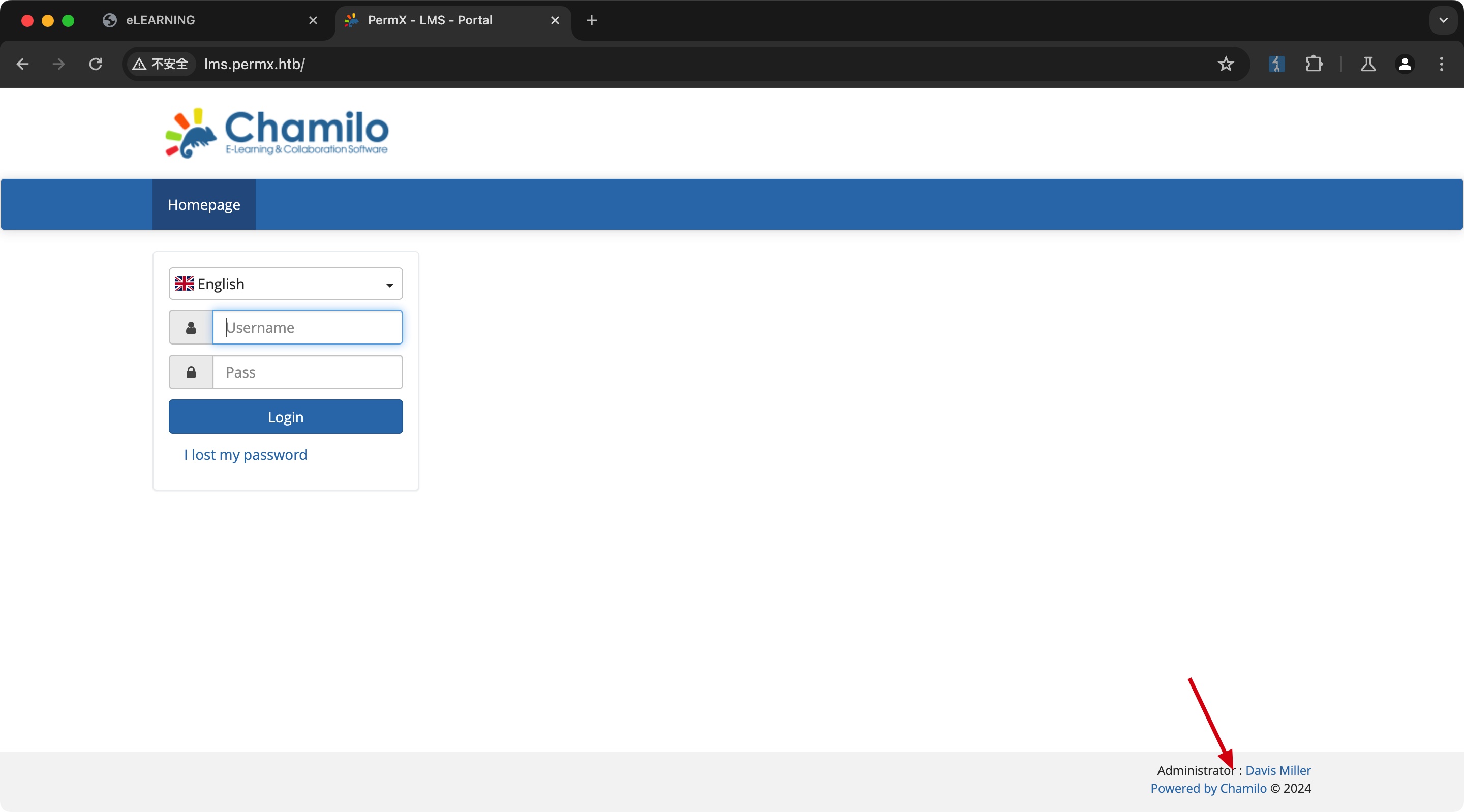Open the Davis Miller administrator link
This screenshot has width=1464, height=812.
tap(1277, 770)
